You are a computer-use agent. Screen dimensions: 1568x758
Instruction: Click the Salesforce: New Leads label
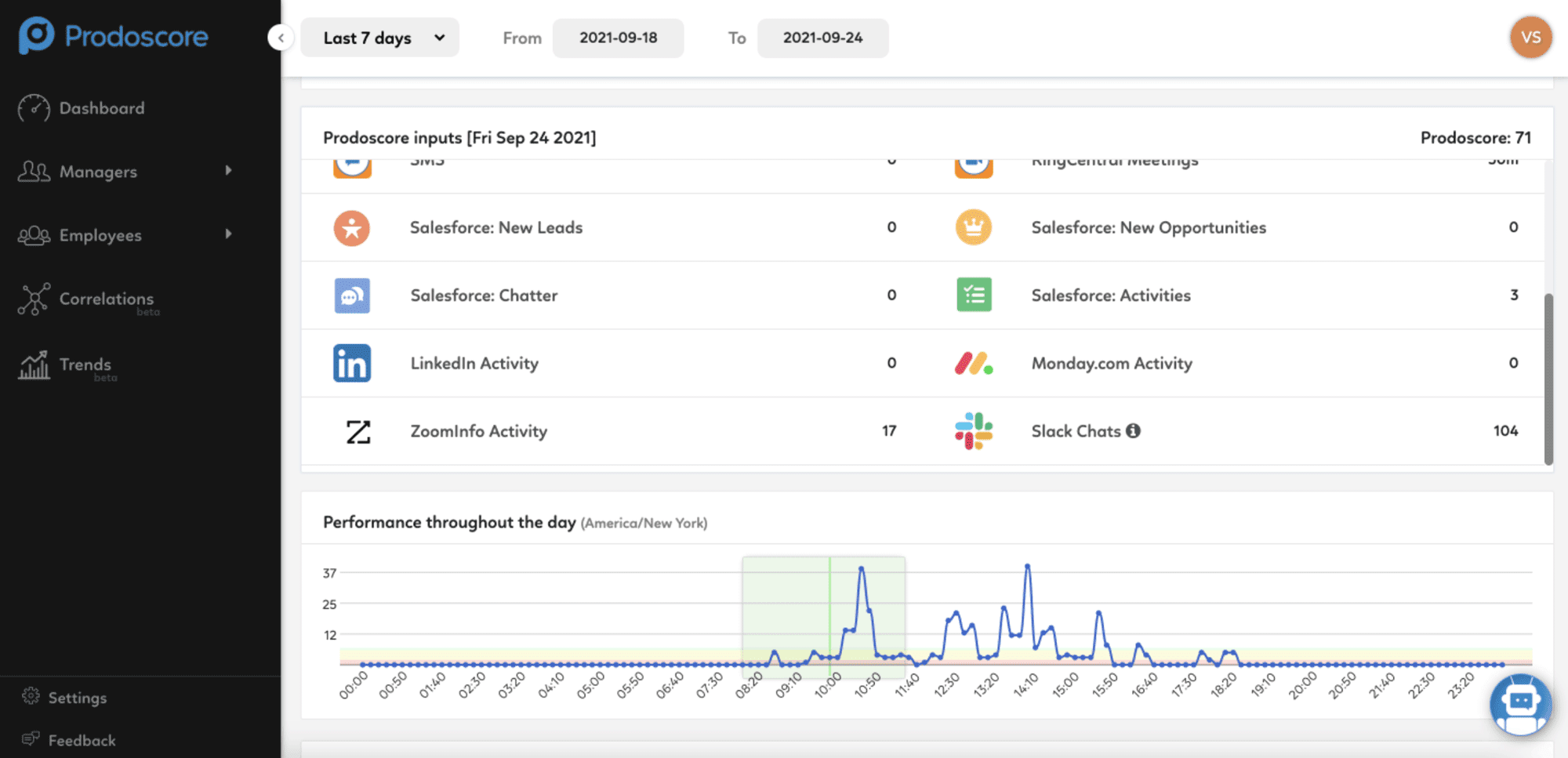(x=496, y=227)
